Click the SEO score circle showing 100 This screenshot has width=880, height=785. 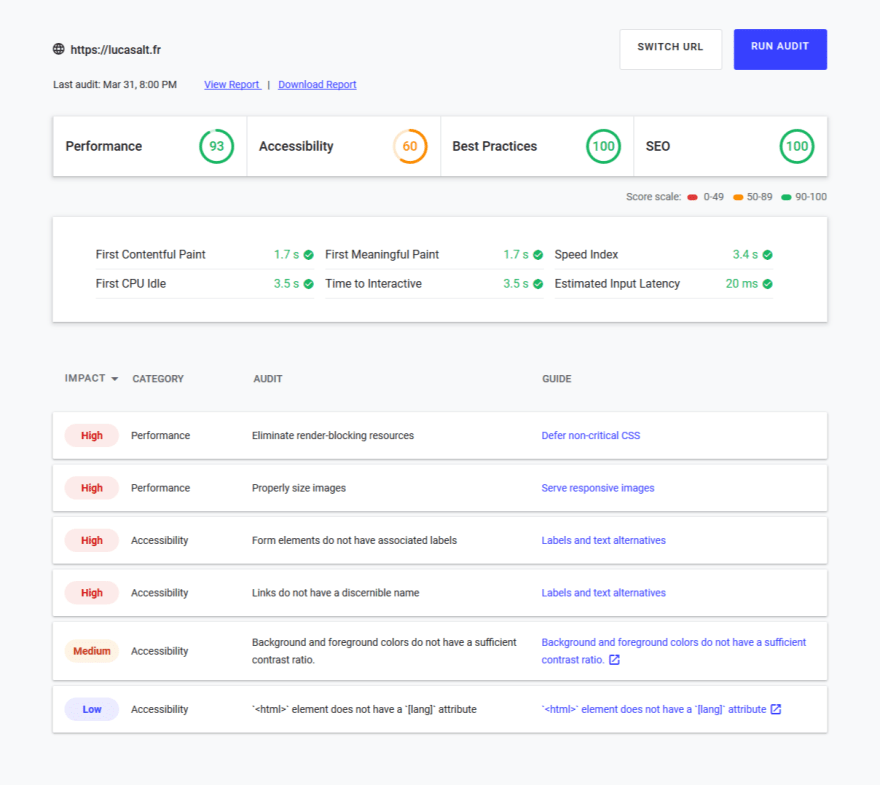point(797,146)
